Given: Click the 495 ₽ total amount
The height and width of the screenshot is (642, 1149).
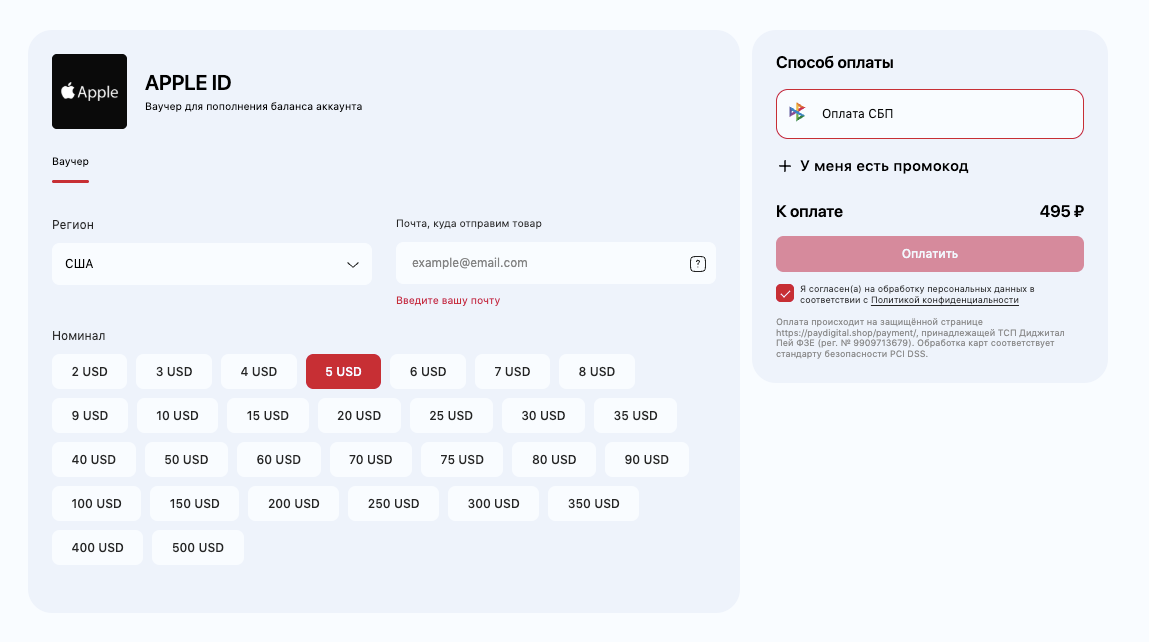Looking at the screenshot, I should pyautogui.click(x=1061, y=212).
